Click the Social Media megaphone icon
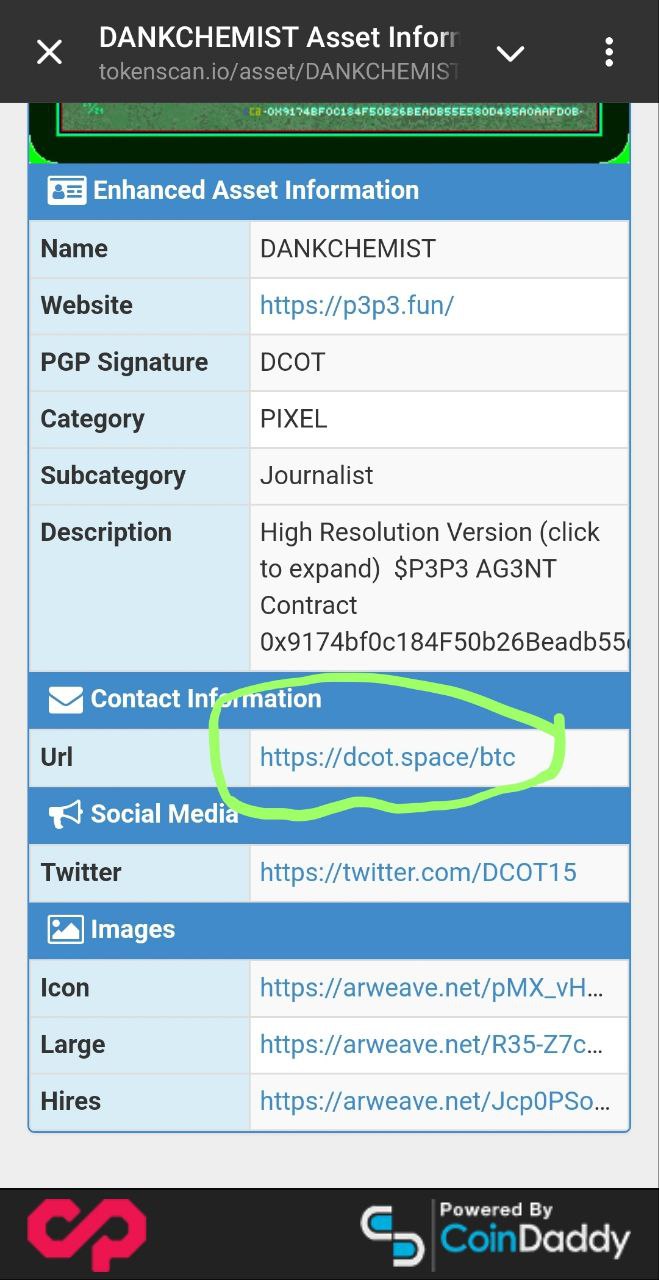Image resolution: width=659 pixels, height=1280 pixels. click(x=65, y=814)
